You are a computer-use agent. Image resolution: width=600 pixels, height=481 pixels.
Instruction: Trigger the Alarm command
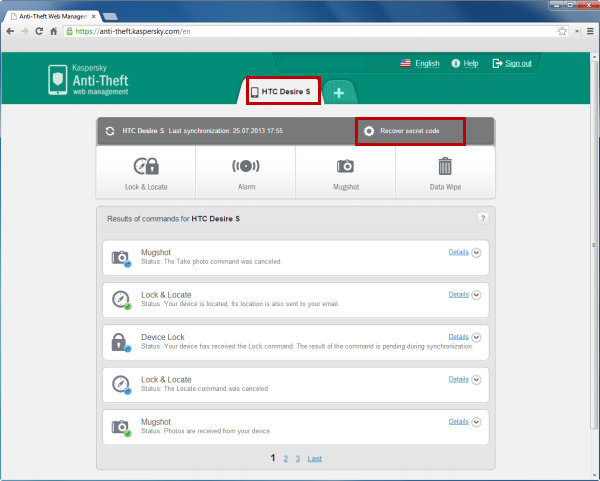(246, 173)
